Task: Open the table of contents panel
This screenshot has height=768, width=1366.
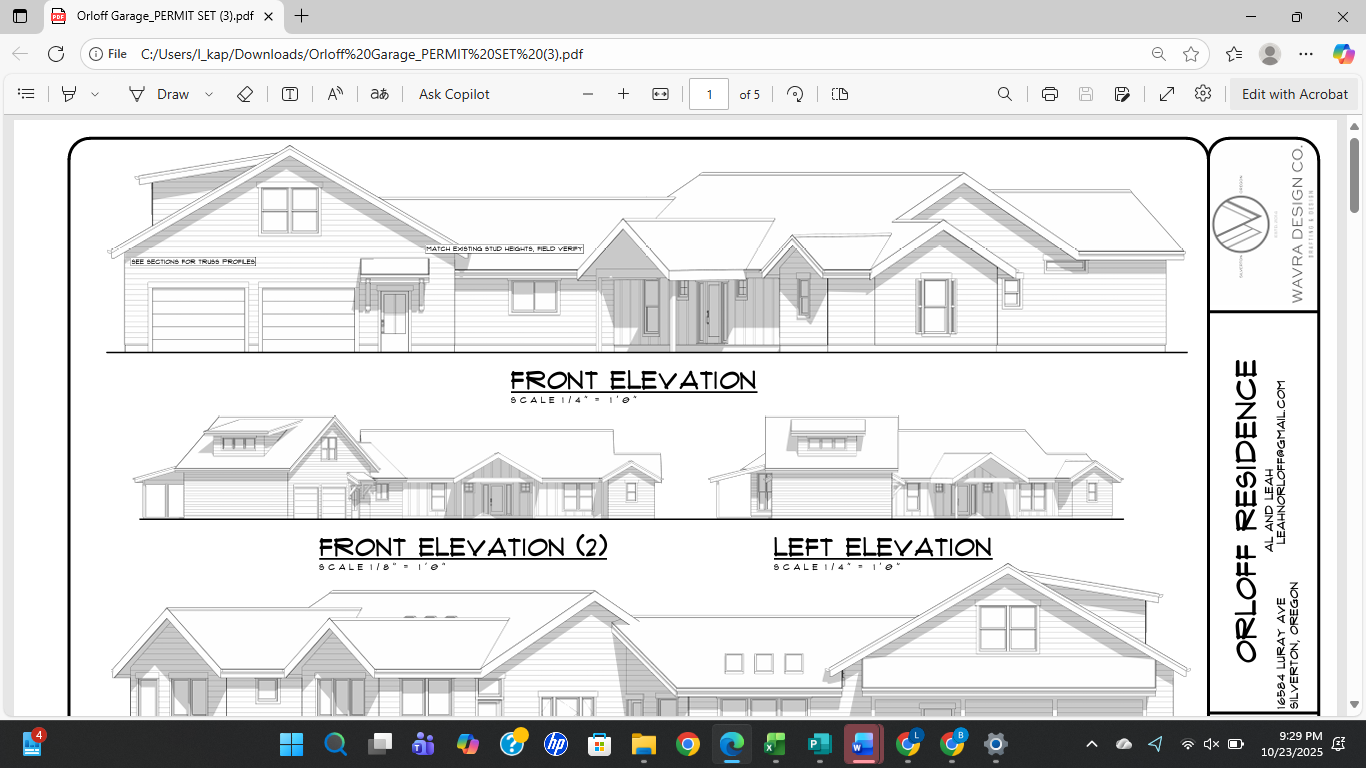Action: pyautogui.click(x=27, y=94)
